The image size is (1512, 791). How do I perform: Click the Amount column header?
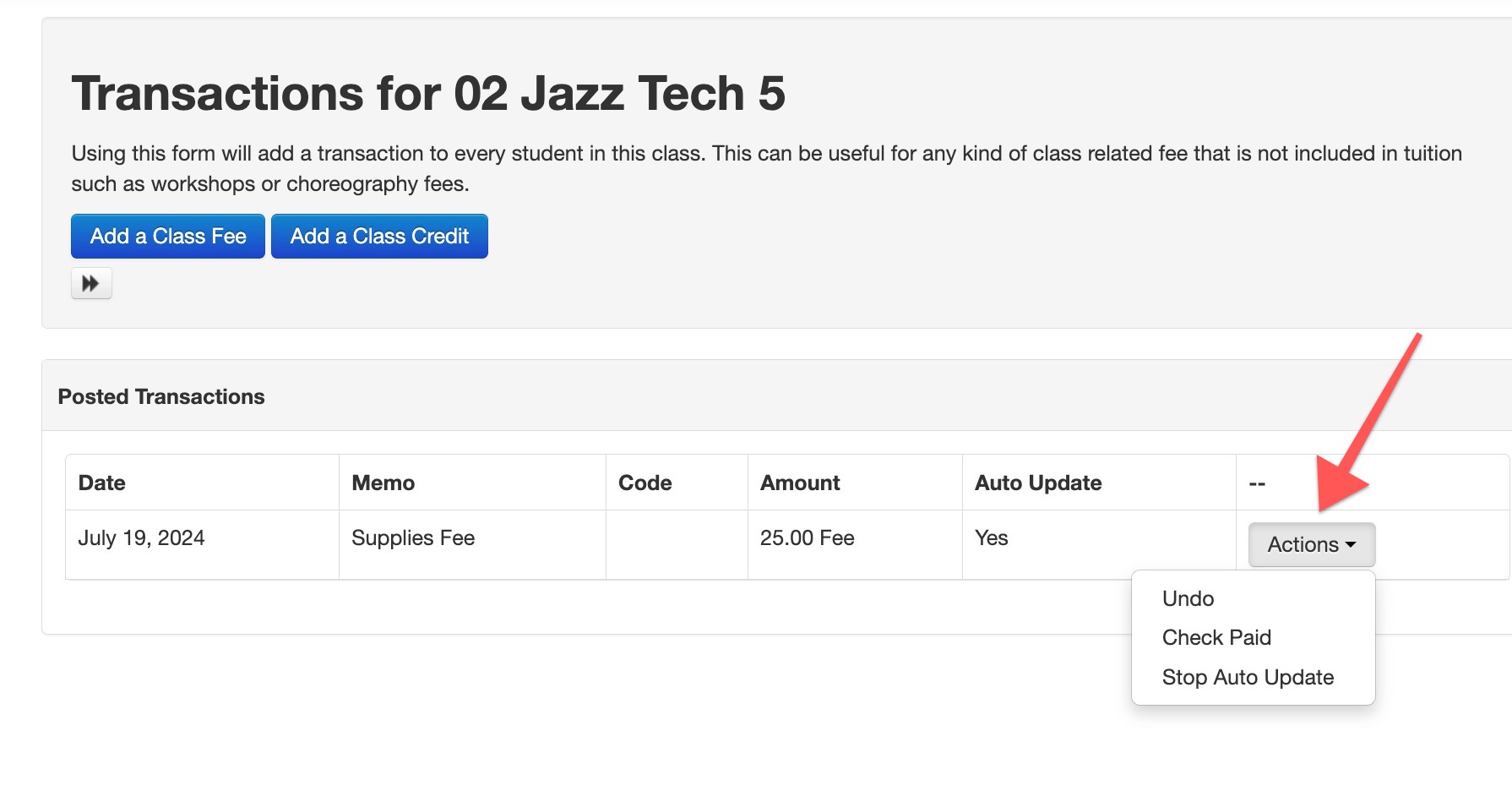tap(800, 483)
